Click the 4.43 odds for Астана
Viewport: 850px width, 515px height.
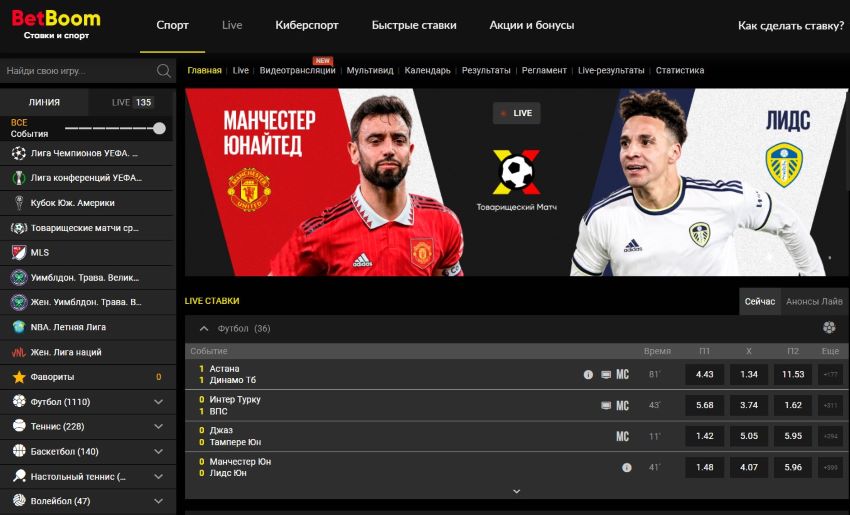[x=704, y=375]
